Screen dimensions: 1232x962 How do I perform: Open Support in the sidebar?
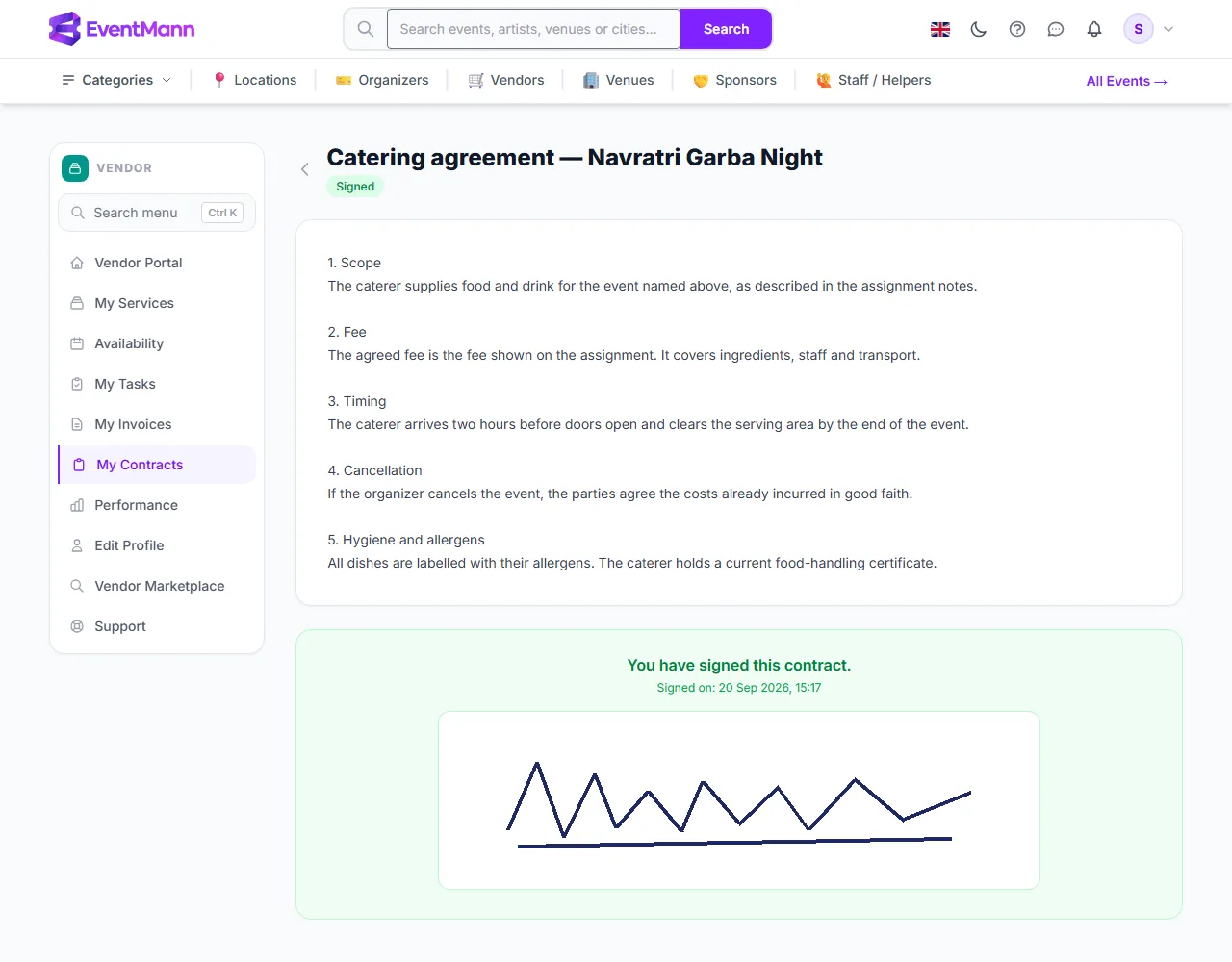pyautogui.click(x=157, y=626)
